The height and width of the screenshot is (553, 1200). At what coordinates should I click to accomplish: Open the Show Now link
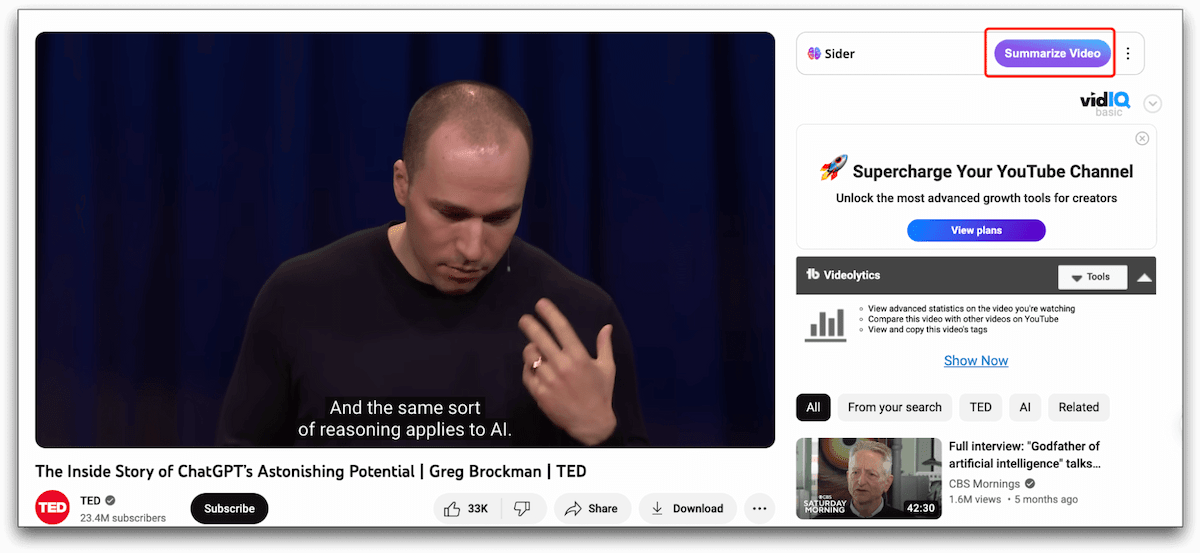[976, 360]
